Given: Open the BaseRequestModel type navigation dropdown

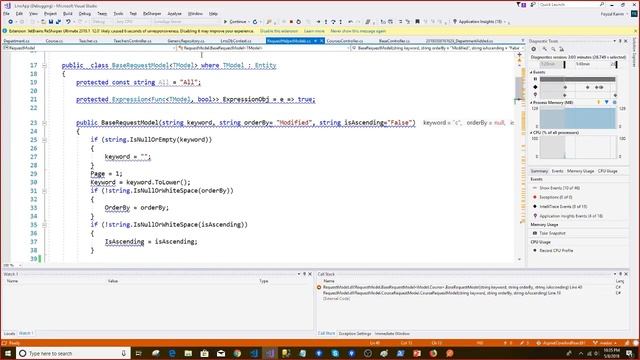Looking at the screenshot, I should [x=264, y=48].
